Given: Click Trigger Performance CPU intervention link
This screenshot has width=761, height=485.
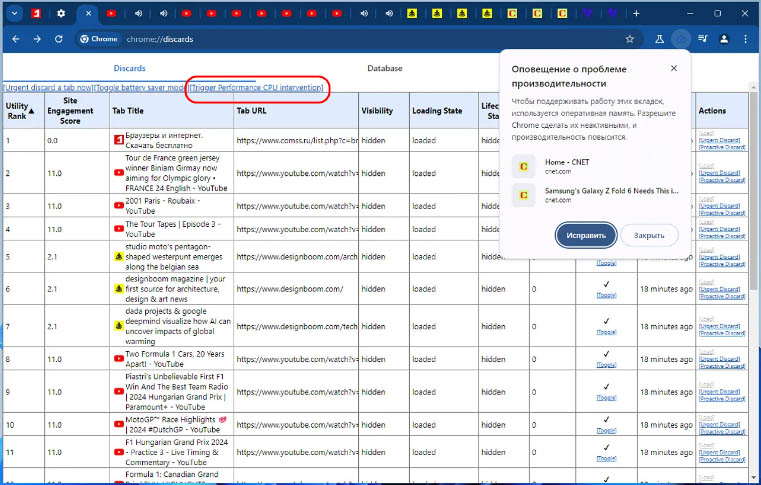Looking at the screenshot, I should point(256,87).
